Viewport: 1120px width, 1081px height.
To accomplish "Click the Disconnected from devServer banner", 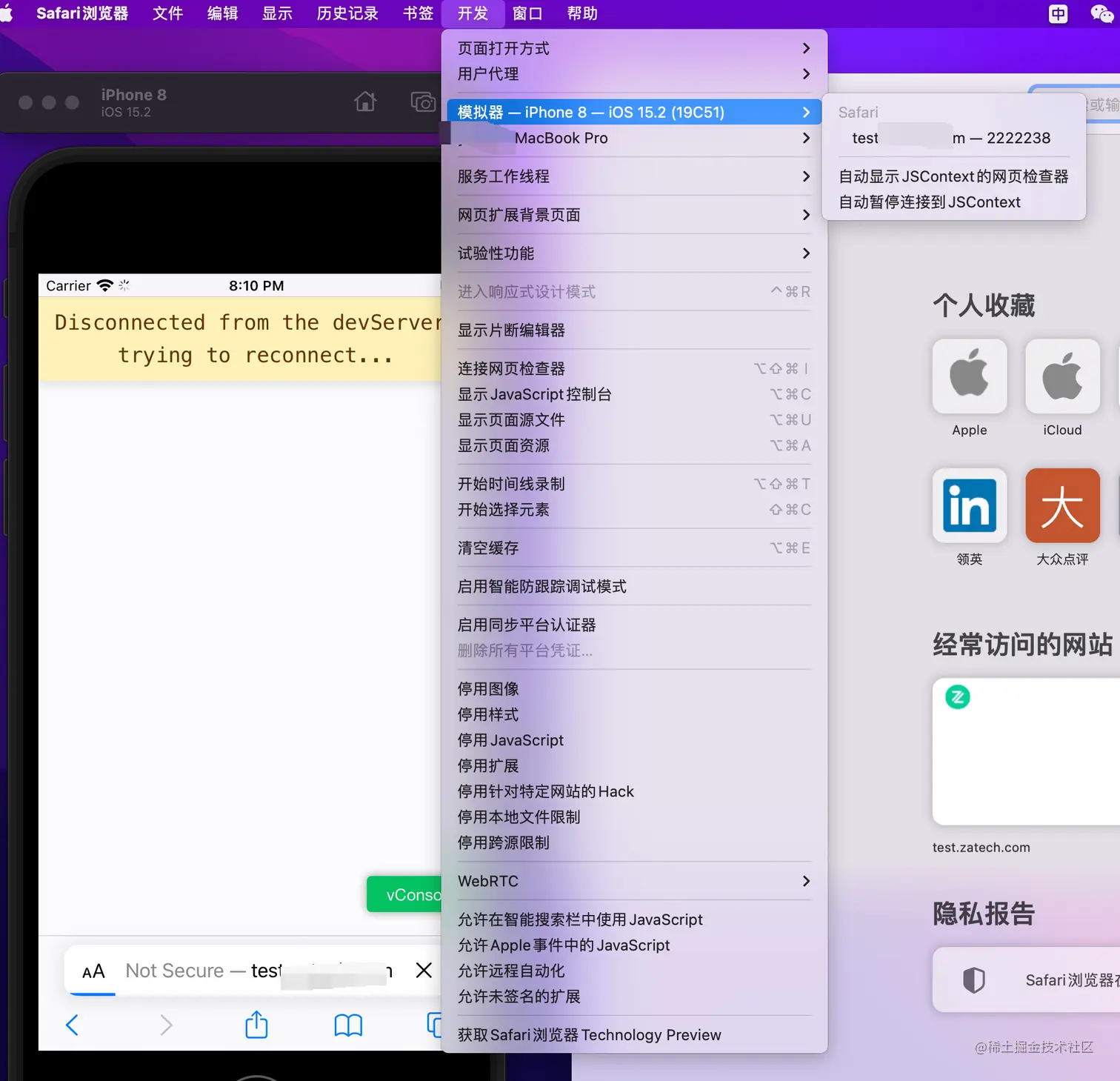I will 240,339.
